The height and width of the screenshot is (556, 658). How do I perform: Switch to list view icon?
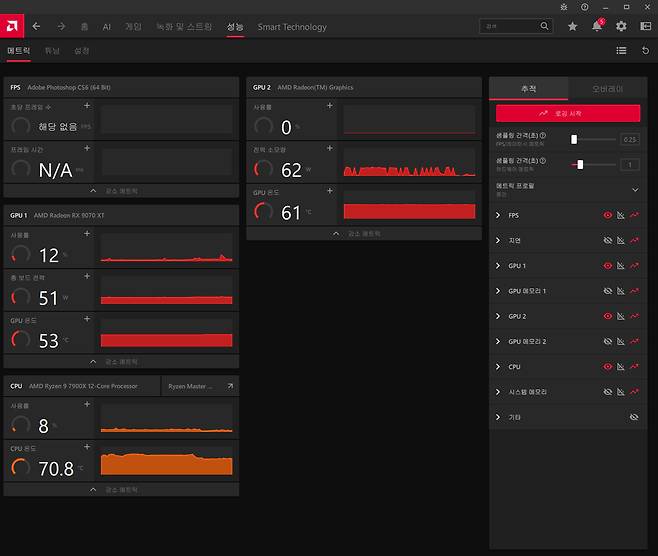coord(621,50)
